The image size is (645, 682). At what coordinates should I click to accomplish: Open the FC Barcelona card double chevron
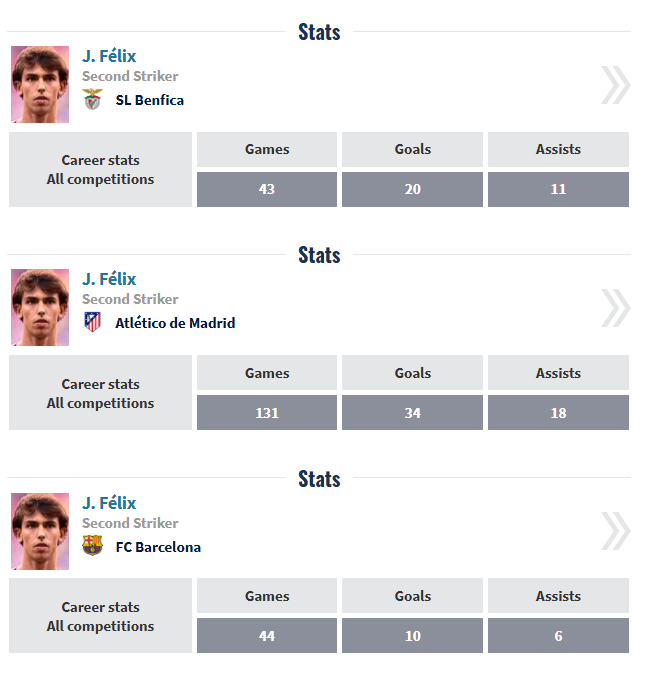coord(615,532)
